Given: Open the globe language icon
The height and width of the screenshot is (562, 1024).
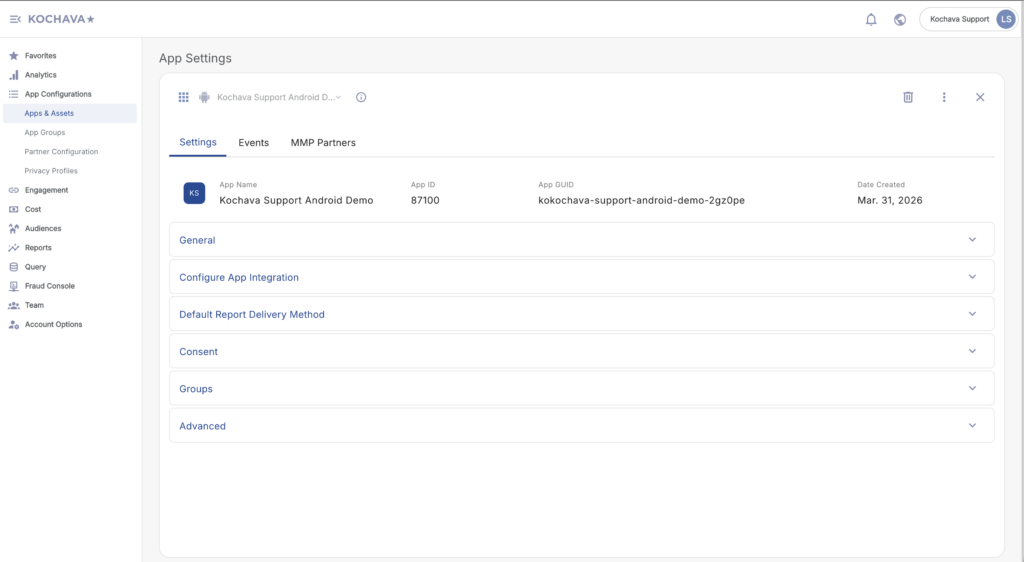Looking at the screenshot, I should (x=900, y=19).
